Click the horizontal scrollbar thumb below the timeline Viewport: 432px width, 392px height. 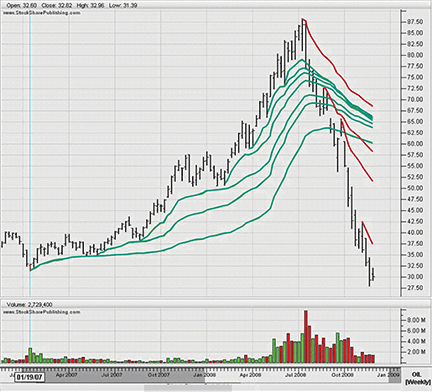click(188, 388)
